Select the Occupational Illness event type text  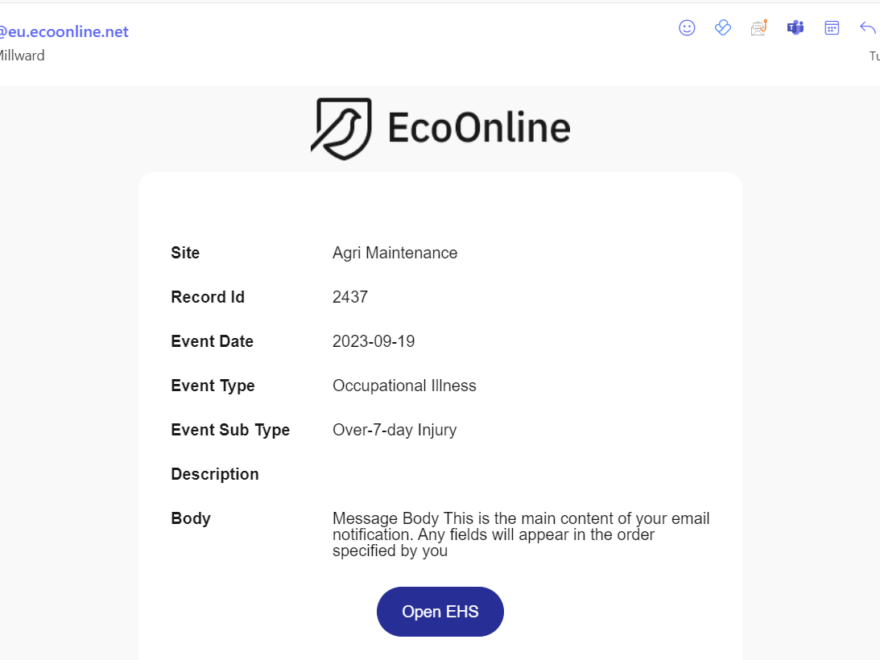point(404,386)
